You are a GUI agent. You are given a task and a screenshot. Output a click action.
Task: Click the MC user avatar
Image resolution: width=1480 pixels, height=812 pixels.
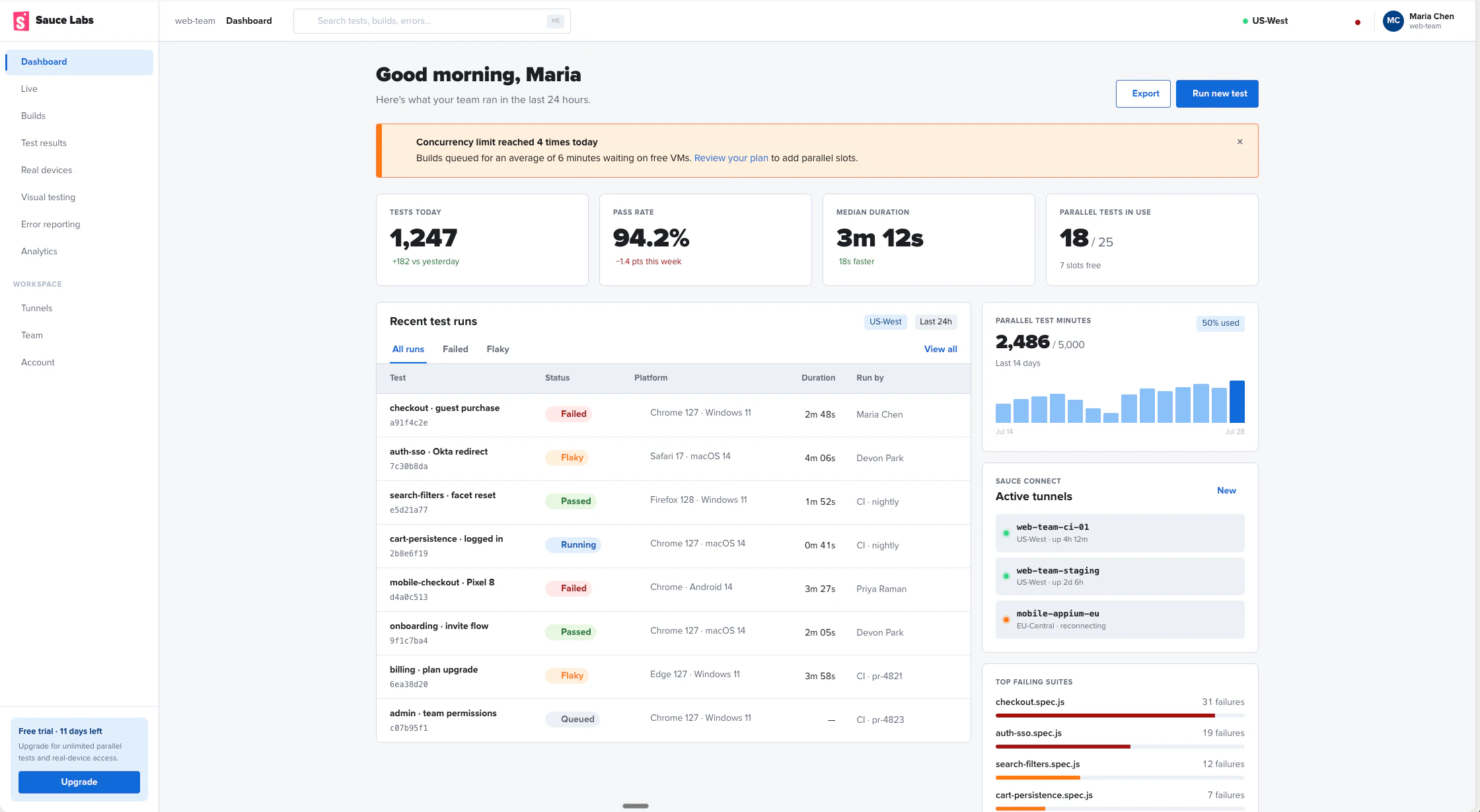(1393, 21)
